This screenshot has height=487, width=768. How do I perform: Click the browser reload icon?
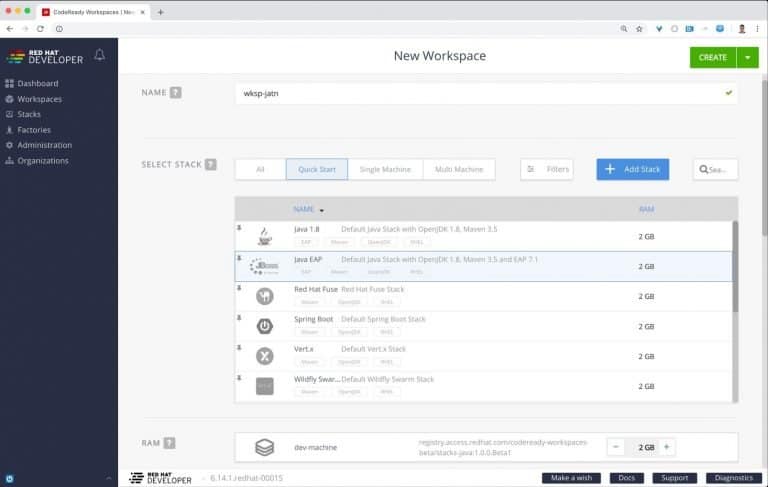40,29
